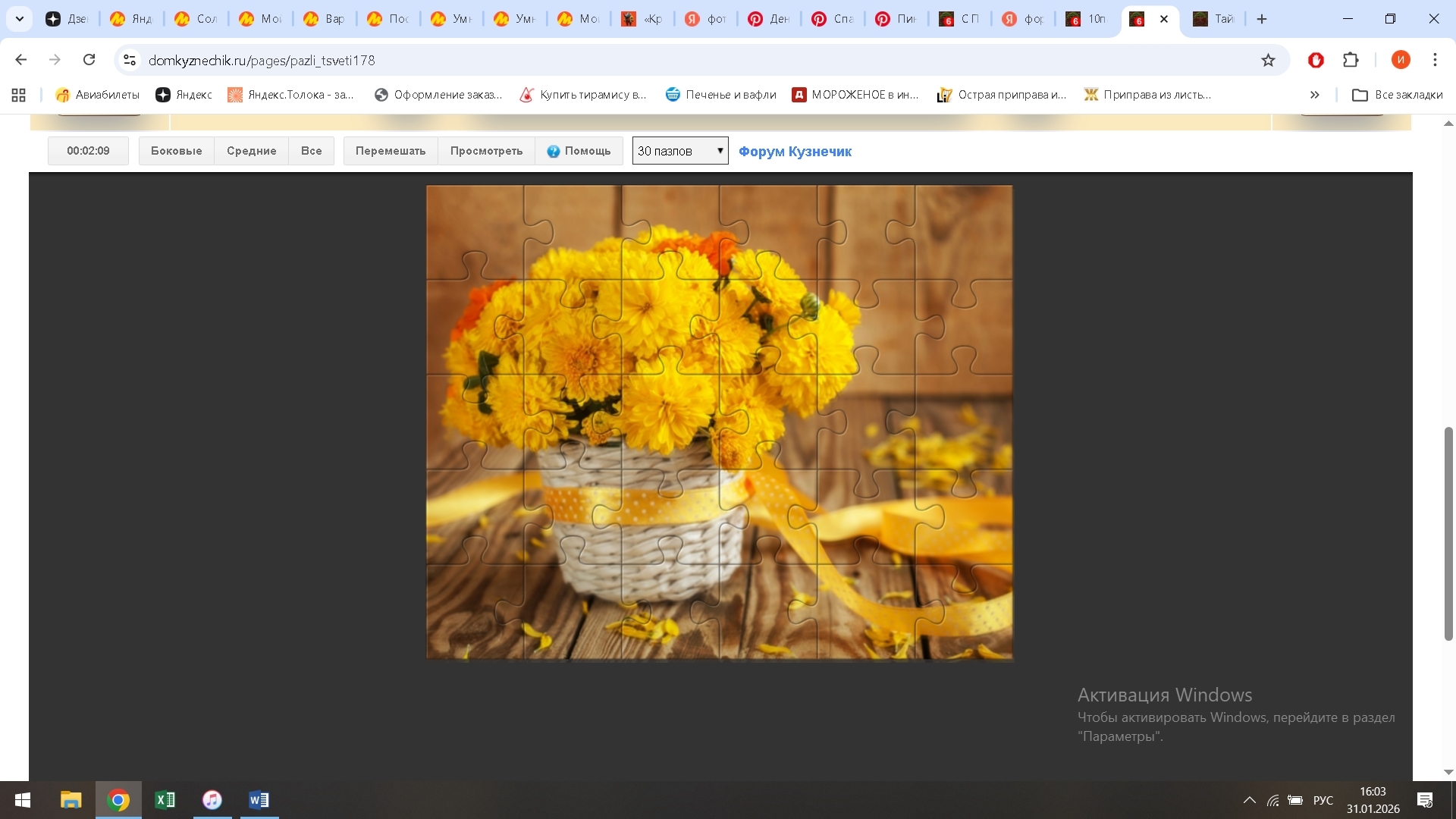Open the tab search dropdown arrow
1456x819 pixels.
[x=20, y=19]
